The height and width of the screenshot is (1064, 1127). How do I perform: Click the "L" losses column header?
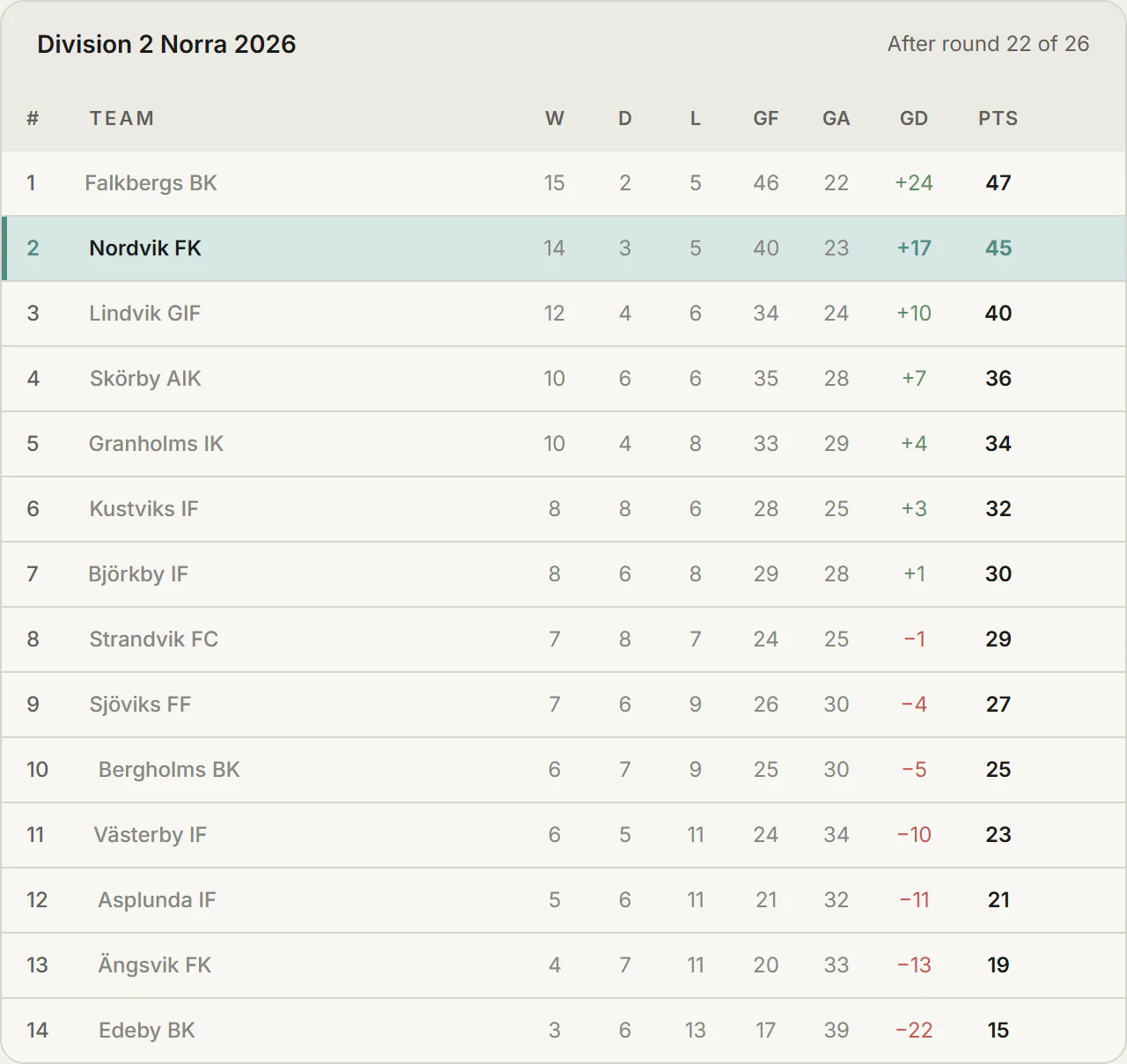(696, 118)
